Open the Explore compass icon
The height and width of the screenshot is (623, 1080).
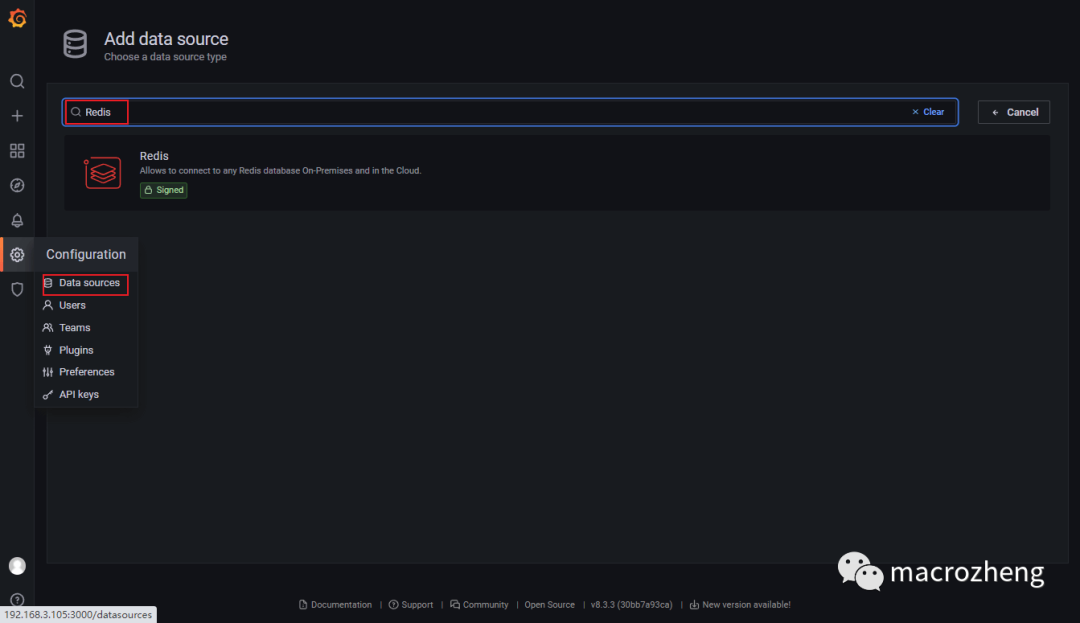(17, 185)
